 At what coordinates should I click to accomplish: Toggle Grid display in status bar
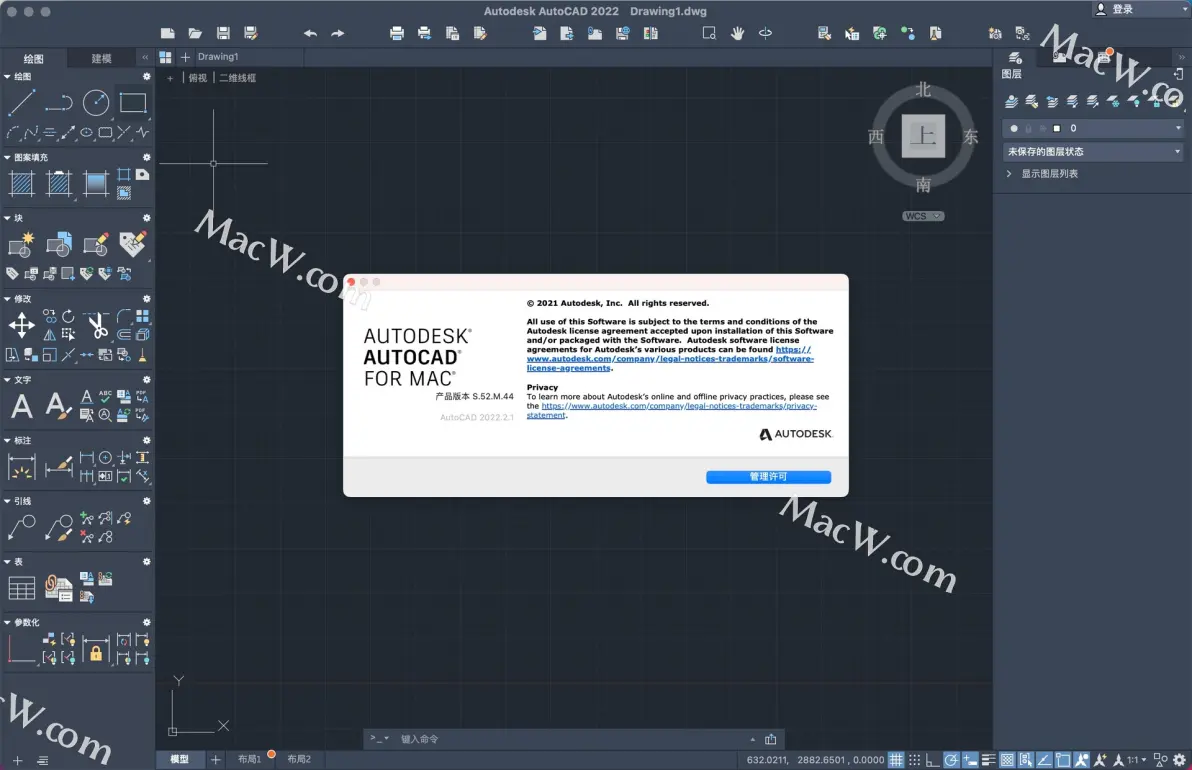tap(896, 759)
